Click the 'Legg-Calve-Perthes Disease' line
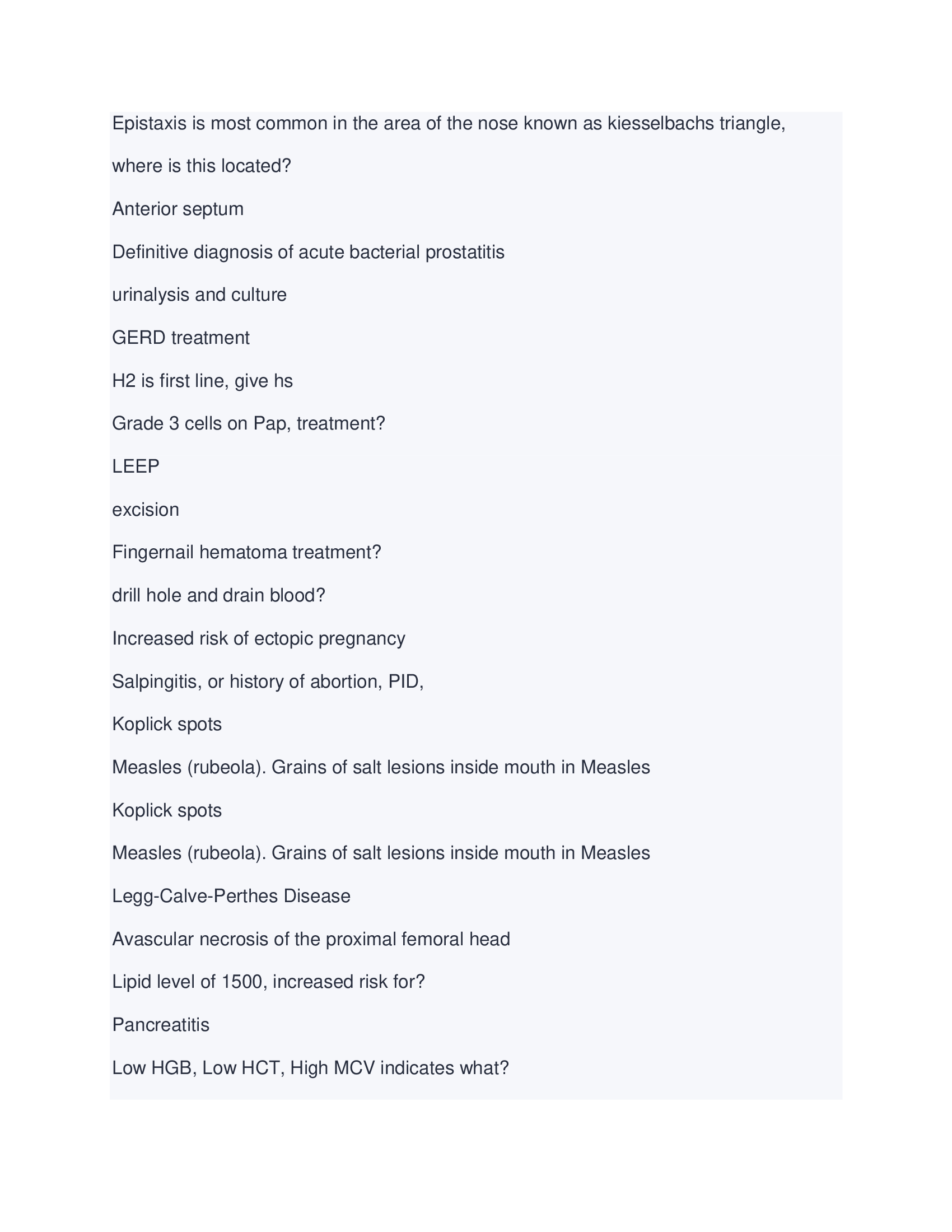Viewport: 952px width, 1232px height. tap(231, 897)
